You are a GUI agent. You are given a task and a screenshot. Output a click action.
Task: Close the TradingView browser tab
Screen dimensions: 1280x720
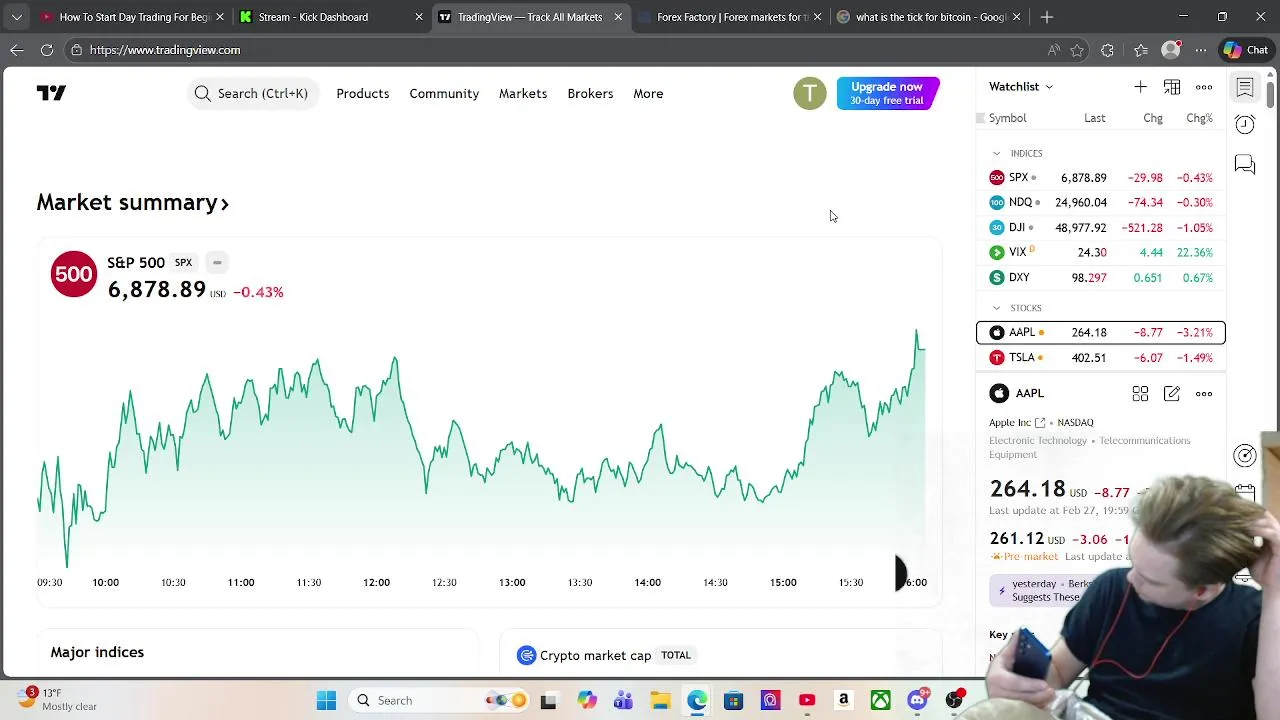point(618,17)
